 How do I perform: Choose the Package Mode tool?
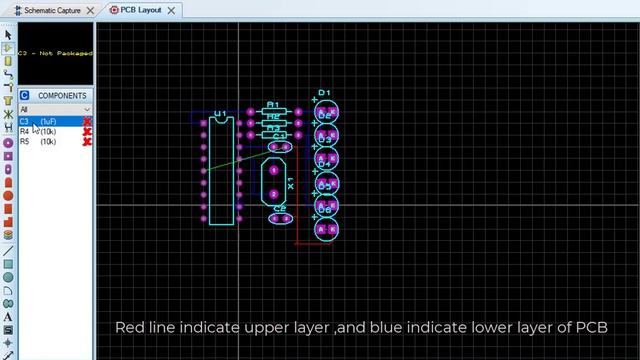pyautogui.click(x=8, y=61)
